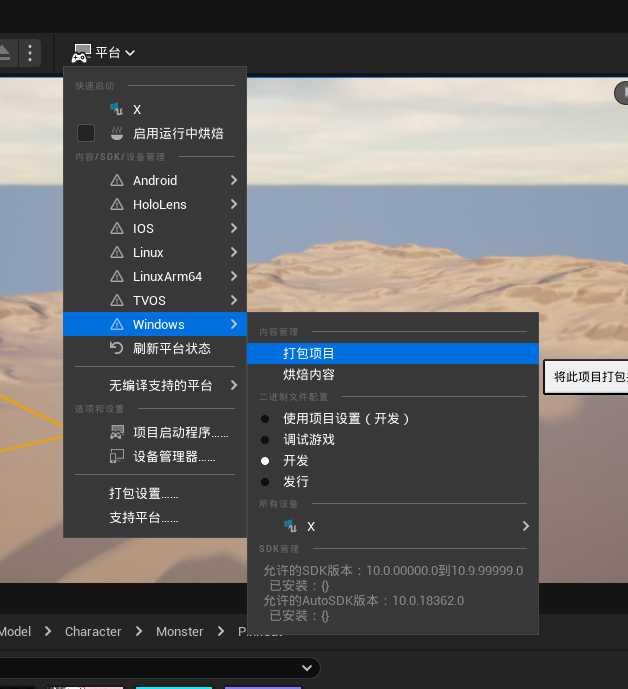Image resolution: width=628 pixels, height=689 pixels.
Task: Select 使用项目设置(开发) radio option
Action: tap(265, 419)
